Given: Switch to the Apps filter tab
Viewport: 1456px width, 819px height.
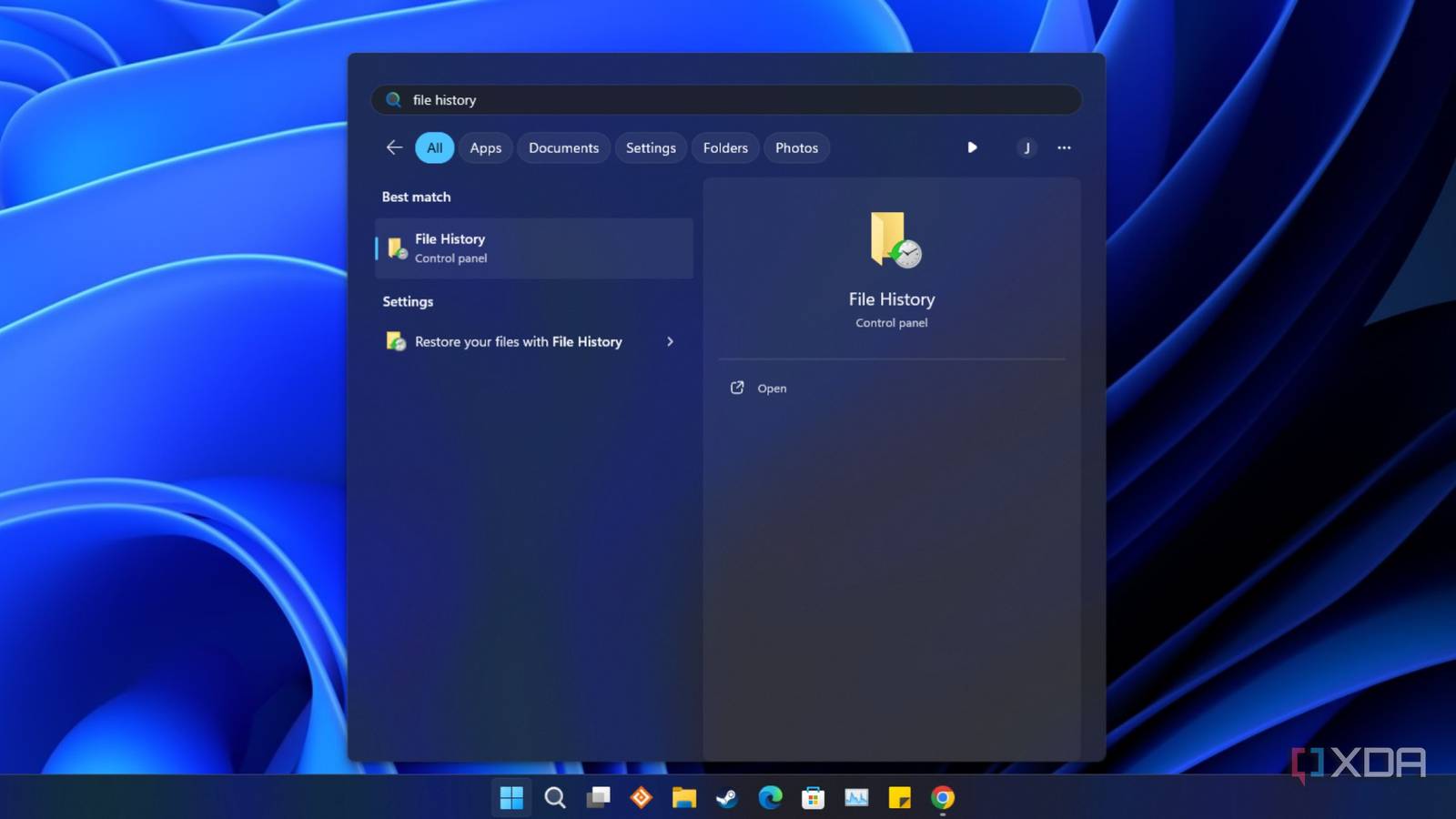Looking at the screenshot, I should [x=485, y=147].
